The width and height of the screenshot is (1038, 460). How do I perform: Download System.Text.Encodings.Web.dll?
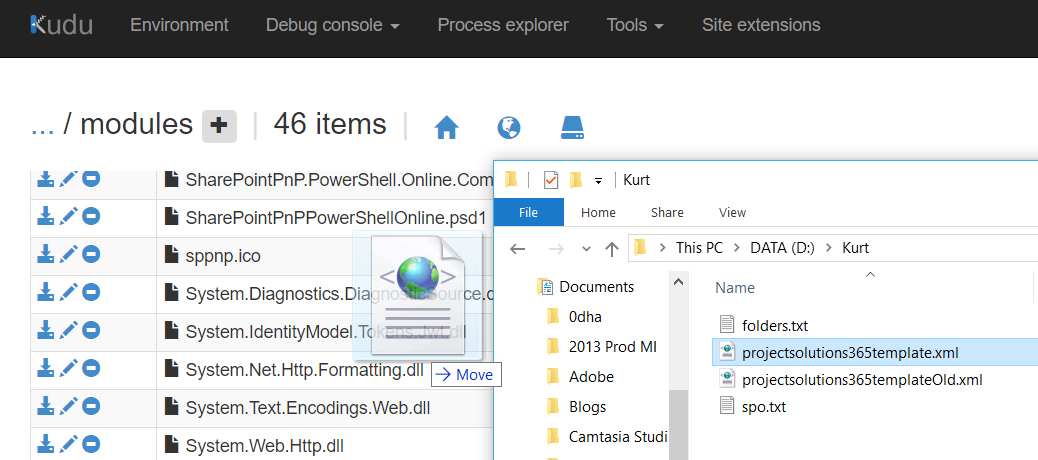pyautogui.click(x=45, y=405)
